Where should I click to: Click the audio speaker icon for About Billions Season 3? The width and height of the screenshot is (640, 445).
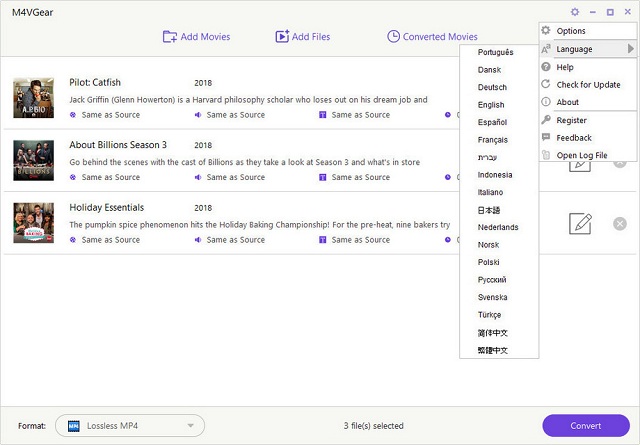coord(198,177)
